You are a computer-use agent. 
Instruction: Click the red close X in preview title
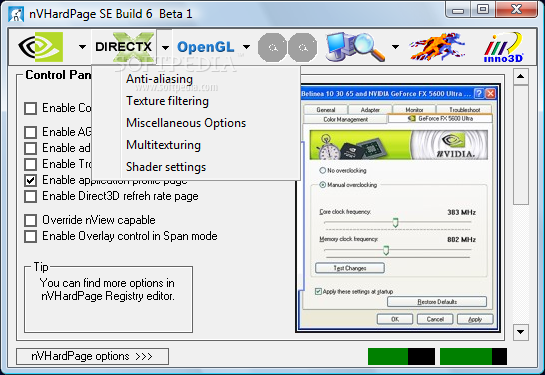coord(490,93)
